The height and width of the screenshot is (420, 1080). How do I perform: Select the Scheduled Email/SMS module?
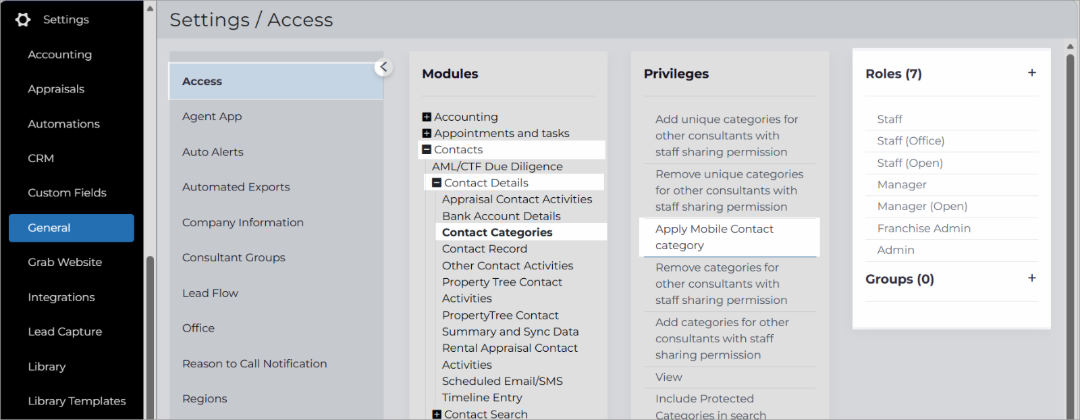503,381
